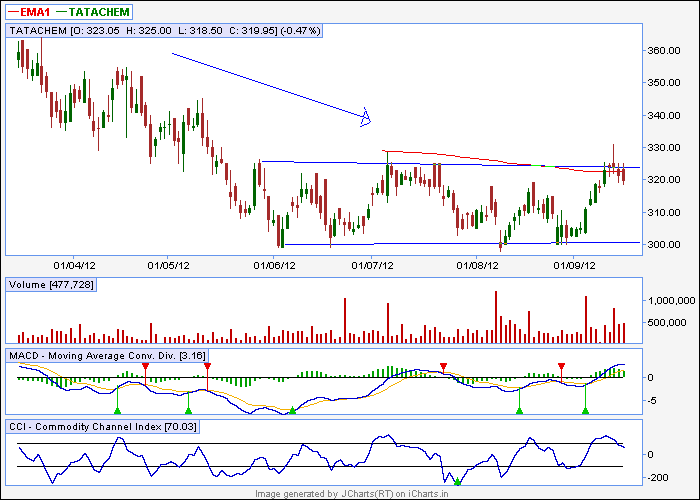Select the TATACHEM OHLC title label
This screenshot has width=700, height=500.
click(x=164, y=31)
